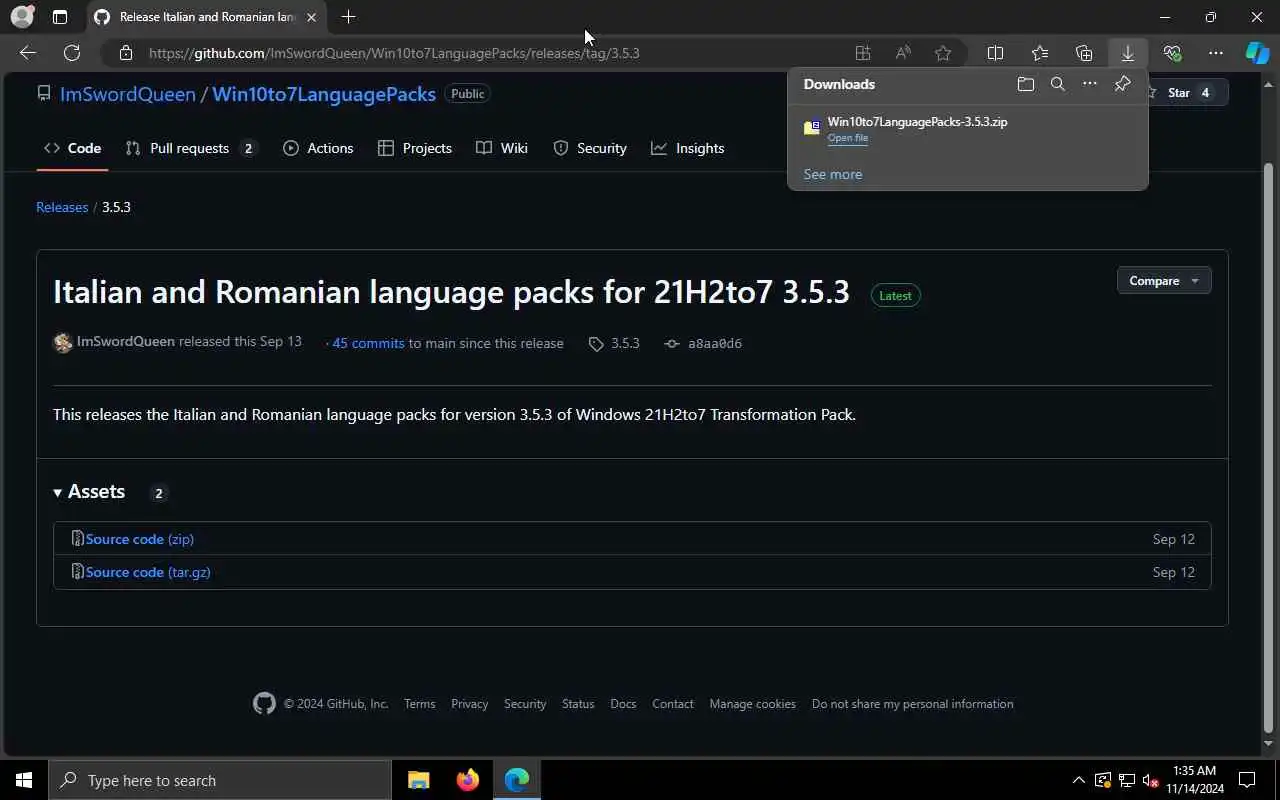Open Firefox from taskbar
Image resolution: width=1280 pixels, height=800 pixels.
click(467, 780)
